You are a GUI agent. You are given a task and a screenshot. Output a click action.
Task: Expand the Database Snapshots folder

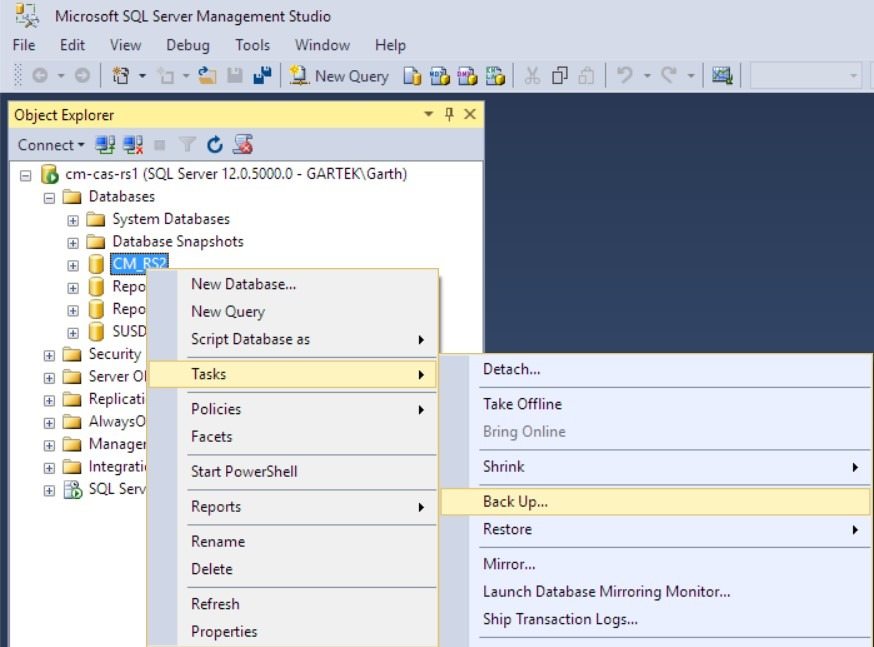[x=72, y=243]
